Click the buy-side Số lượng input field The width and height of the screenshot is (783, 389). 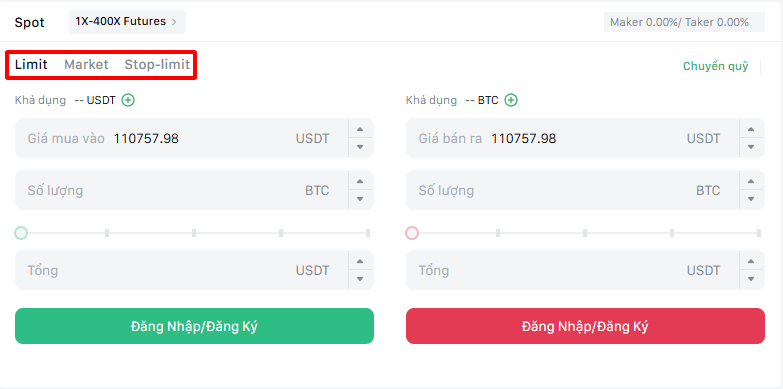point(182,190)
